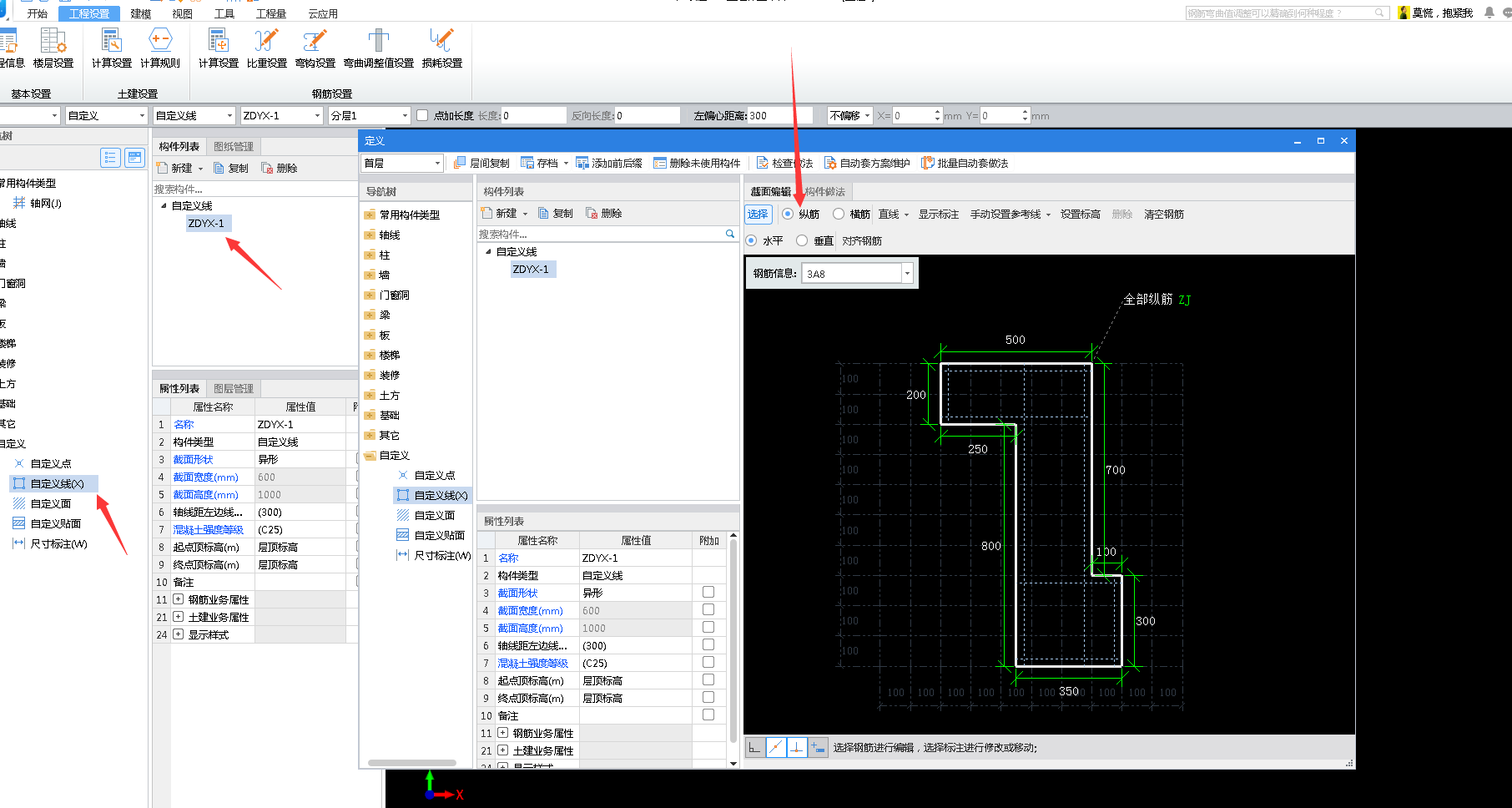Click 复制 in the main window's 构件列表 panel
The width and height of the screenshot is (1512, 808).
[231, 169]
